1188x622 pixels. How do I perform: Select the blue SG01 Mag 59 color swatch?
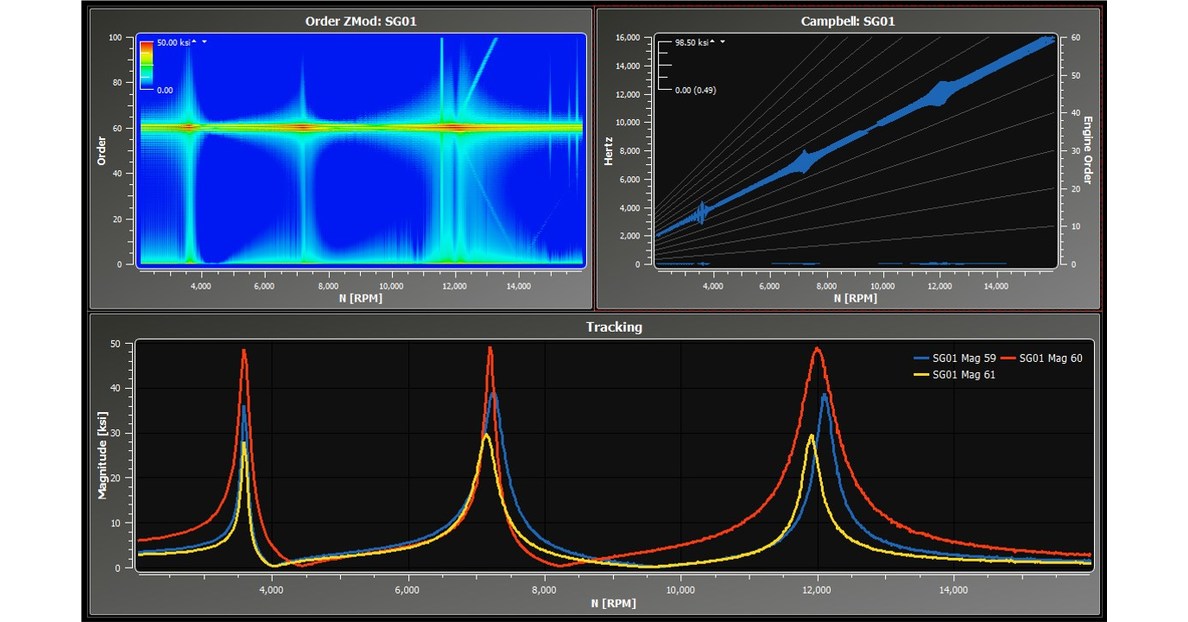click(x=921, y=358)
